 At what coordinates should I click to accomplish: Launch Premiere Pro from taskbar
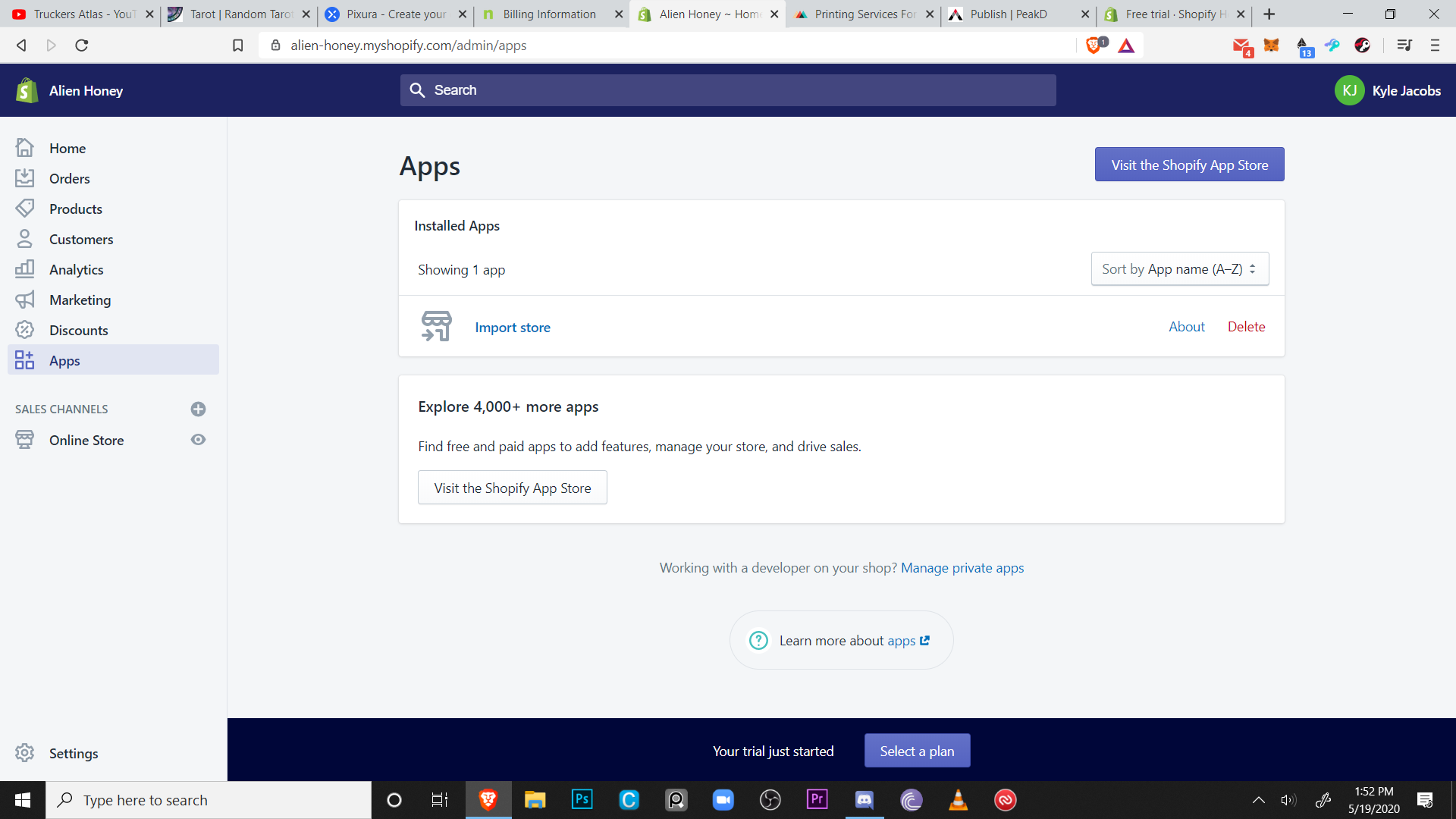click(817, 799)
